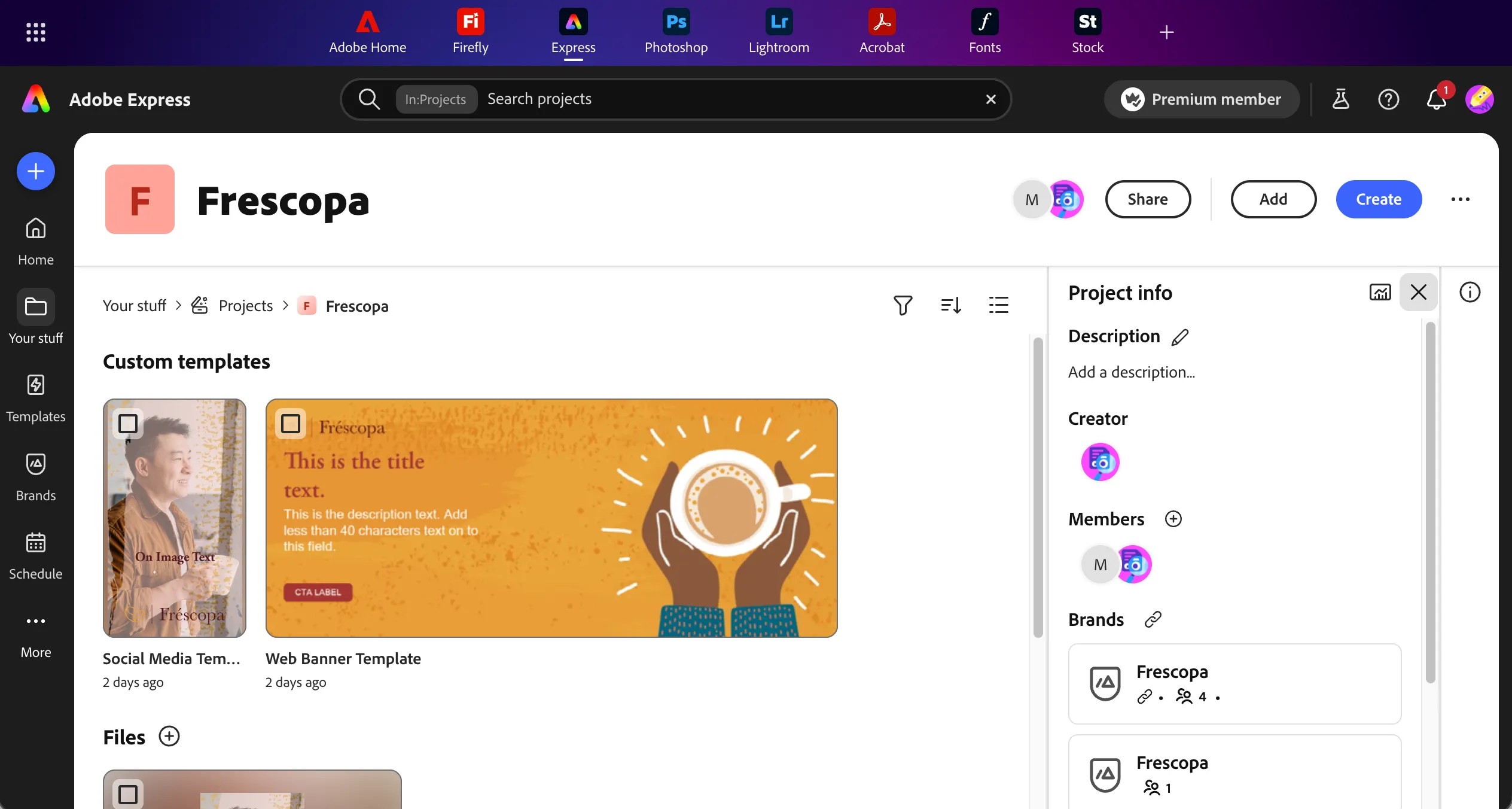Open Adobe Stock

[x=1087, y=32]
